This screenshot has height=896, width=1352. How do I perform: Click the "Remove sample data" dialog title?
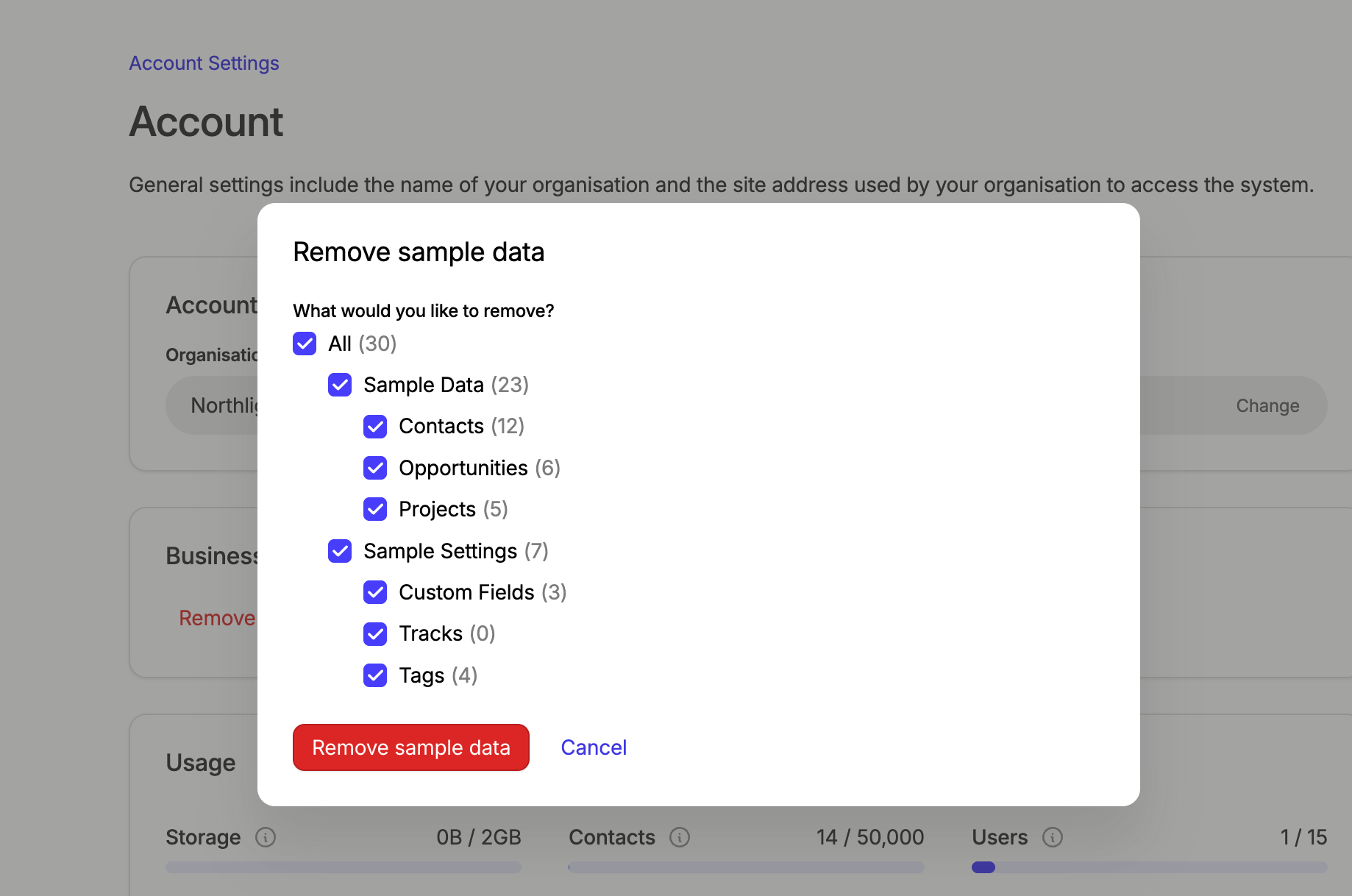419,252
